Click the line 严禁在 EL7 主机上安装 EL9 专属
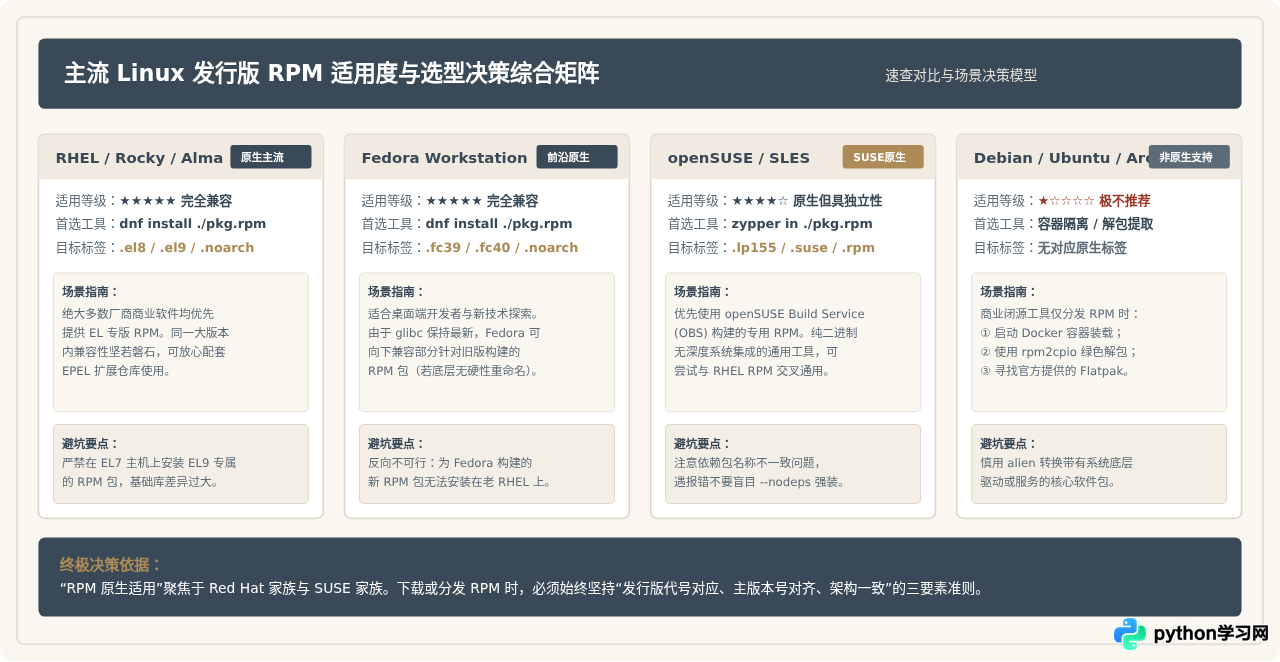Viewport: 1280px width, 662px height. [149, 463]
